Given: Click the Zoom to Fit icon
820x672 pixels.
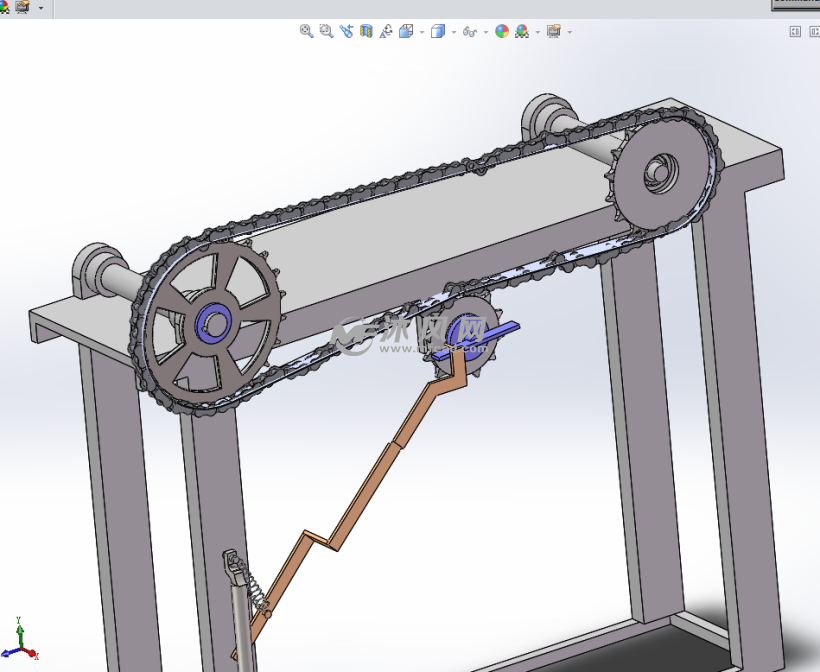Looking at the screenshot, I should [x=306, y=31].
